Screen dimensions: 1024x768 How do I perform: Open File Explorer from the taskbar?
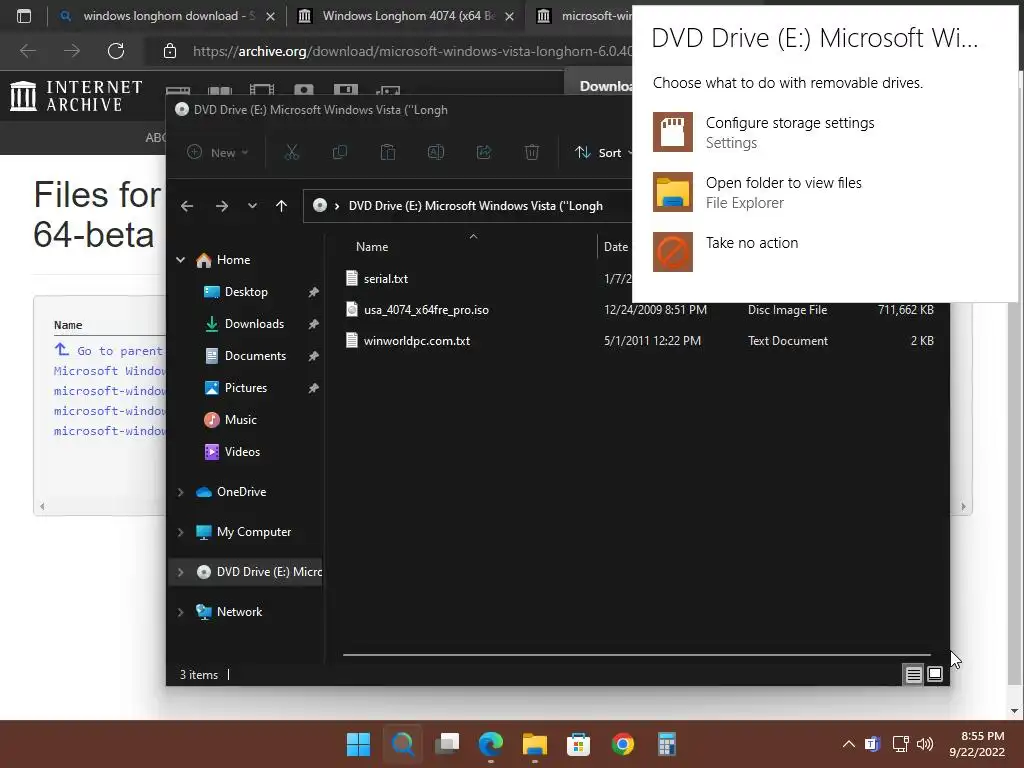tap(535, 744)
